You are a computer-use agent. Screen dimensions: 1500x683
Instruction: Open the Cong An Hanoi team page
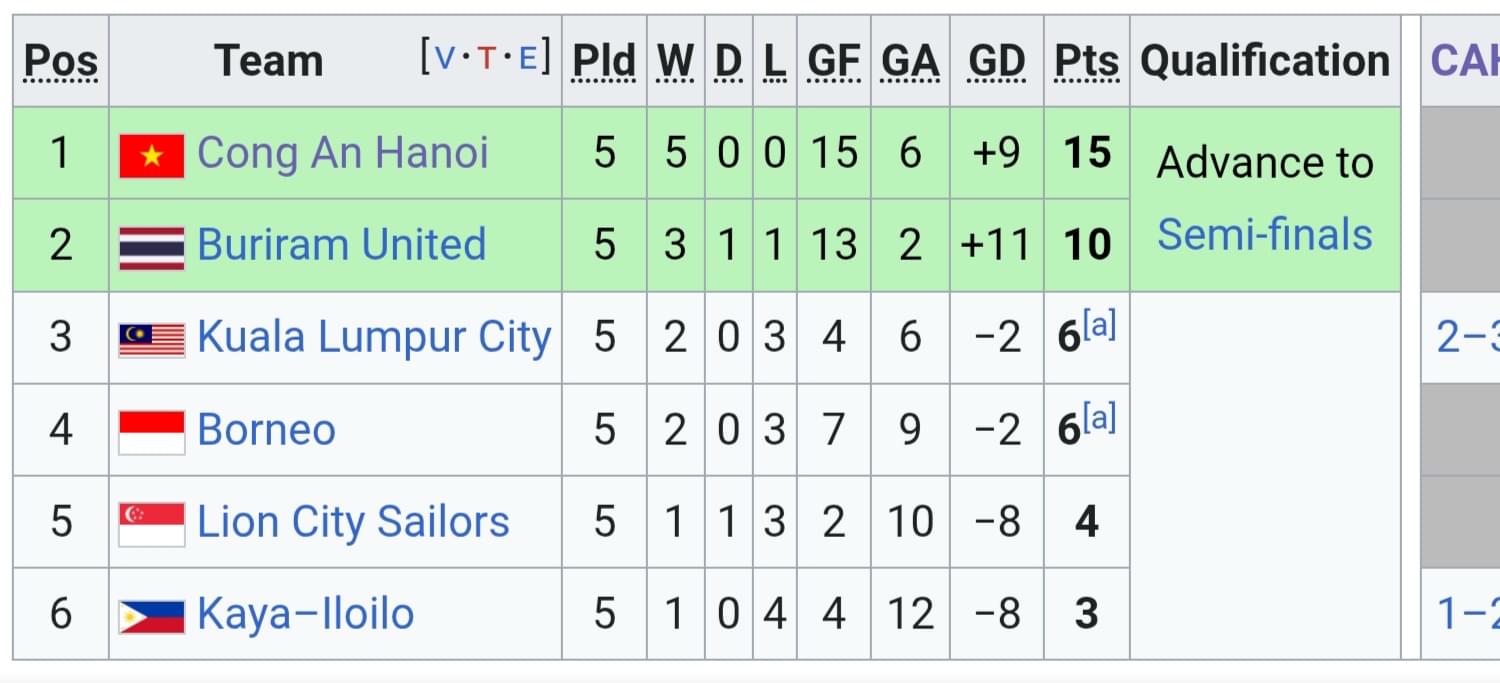pos(343,153)
